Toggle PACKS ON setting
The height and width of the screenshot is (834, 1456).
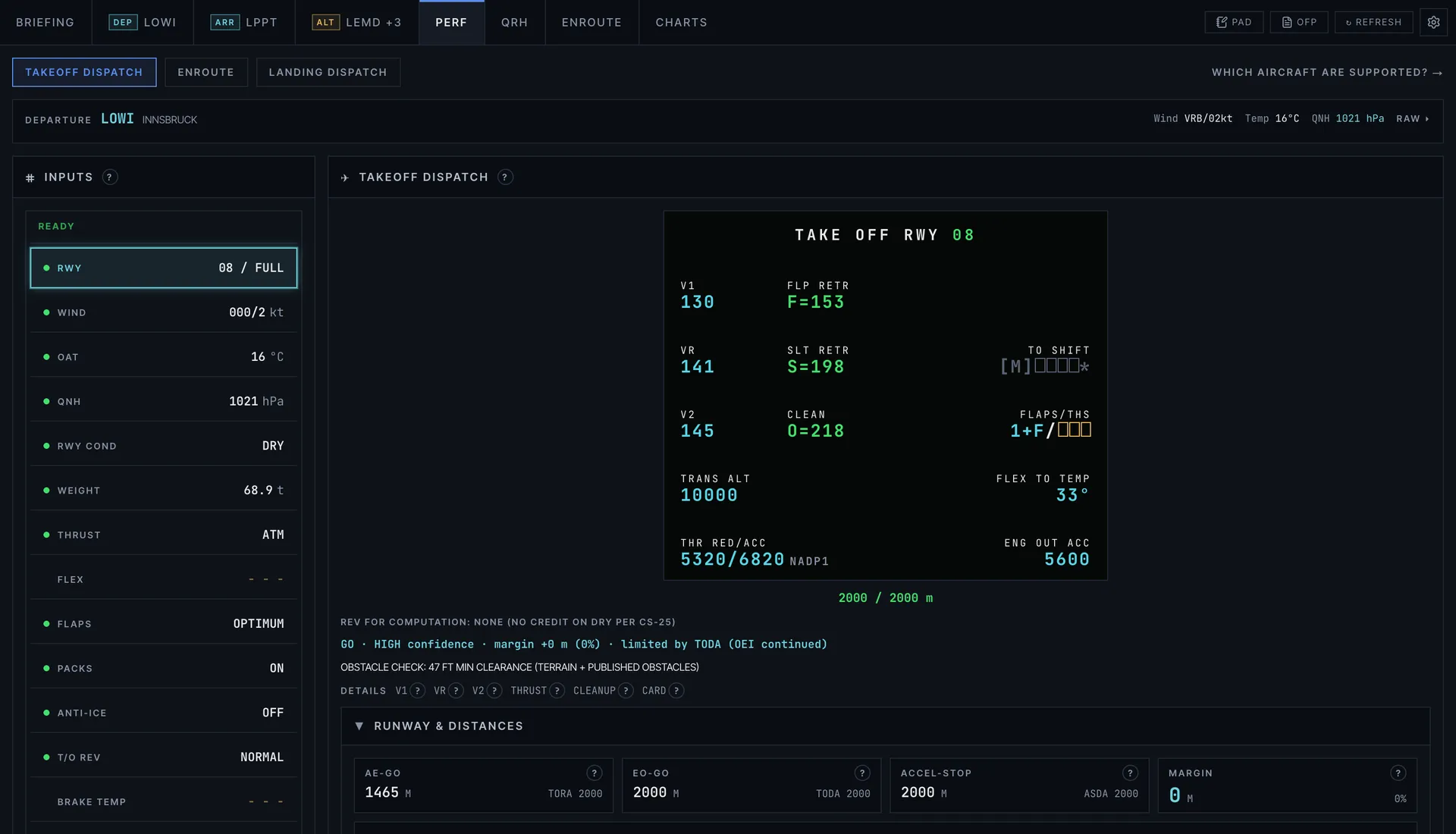tap(164, 668)
